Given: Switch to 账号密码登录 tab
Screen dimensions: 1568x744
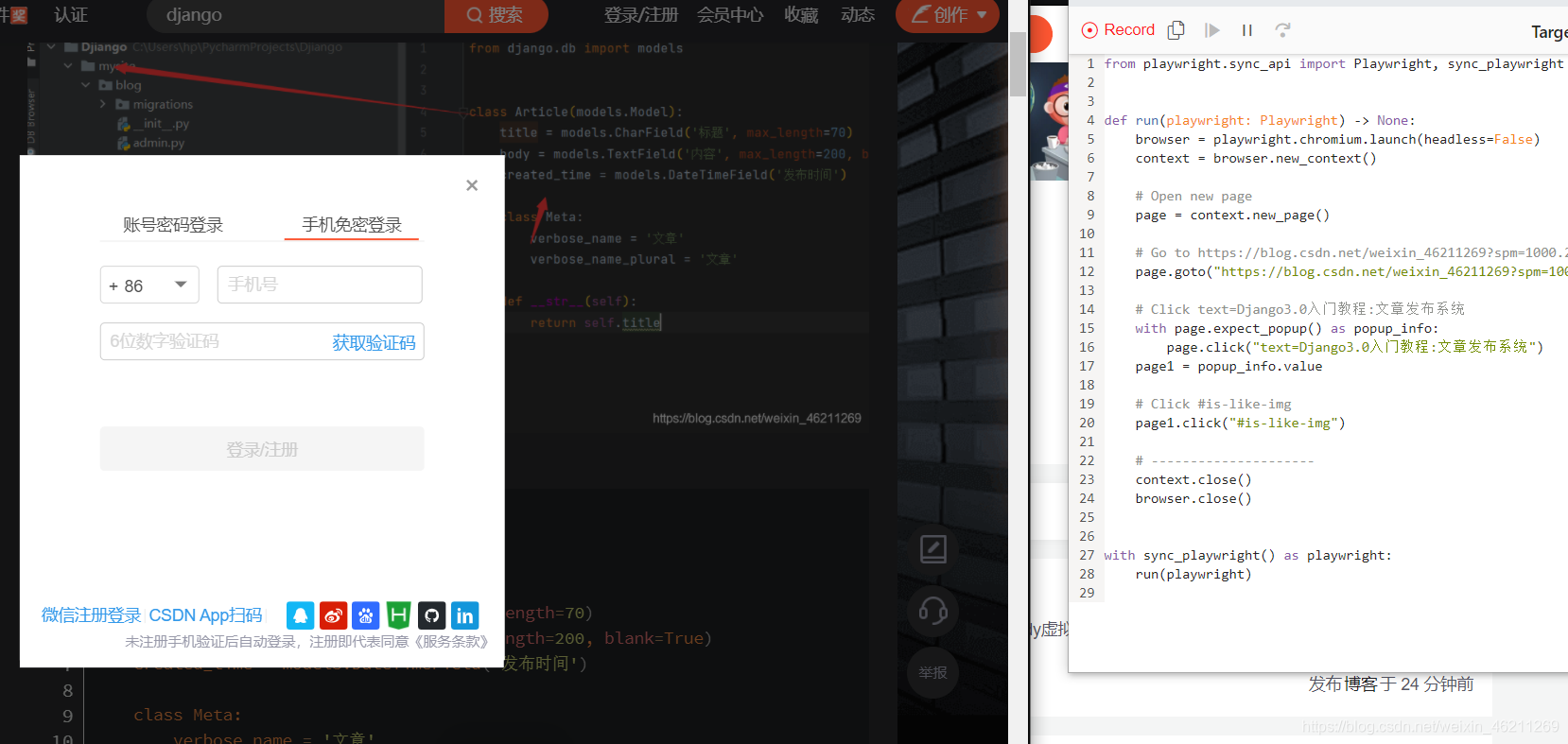Looking at the screenshot, I should click(173, 225).
